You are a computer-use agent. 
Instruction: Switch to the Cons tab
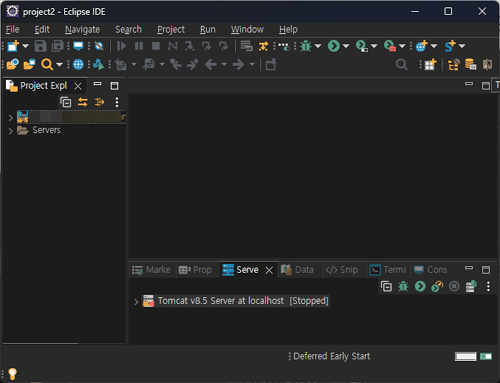tap(430, 270)
